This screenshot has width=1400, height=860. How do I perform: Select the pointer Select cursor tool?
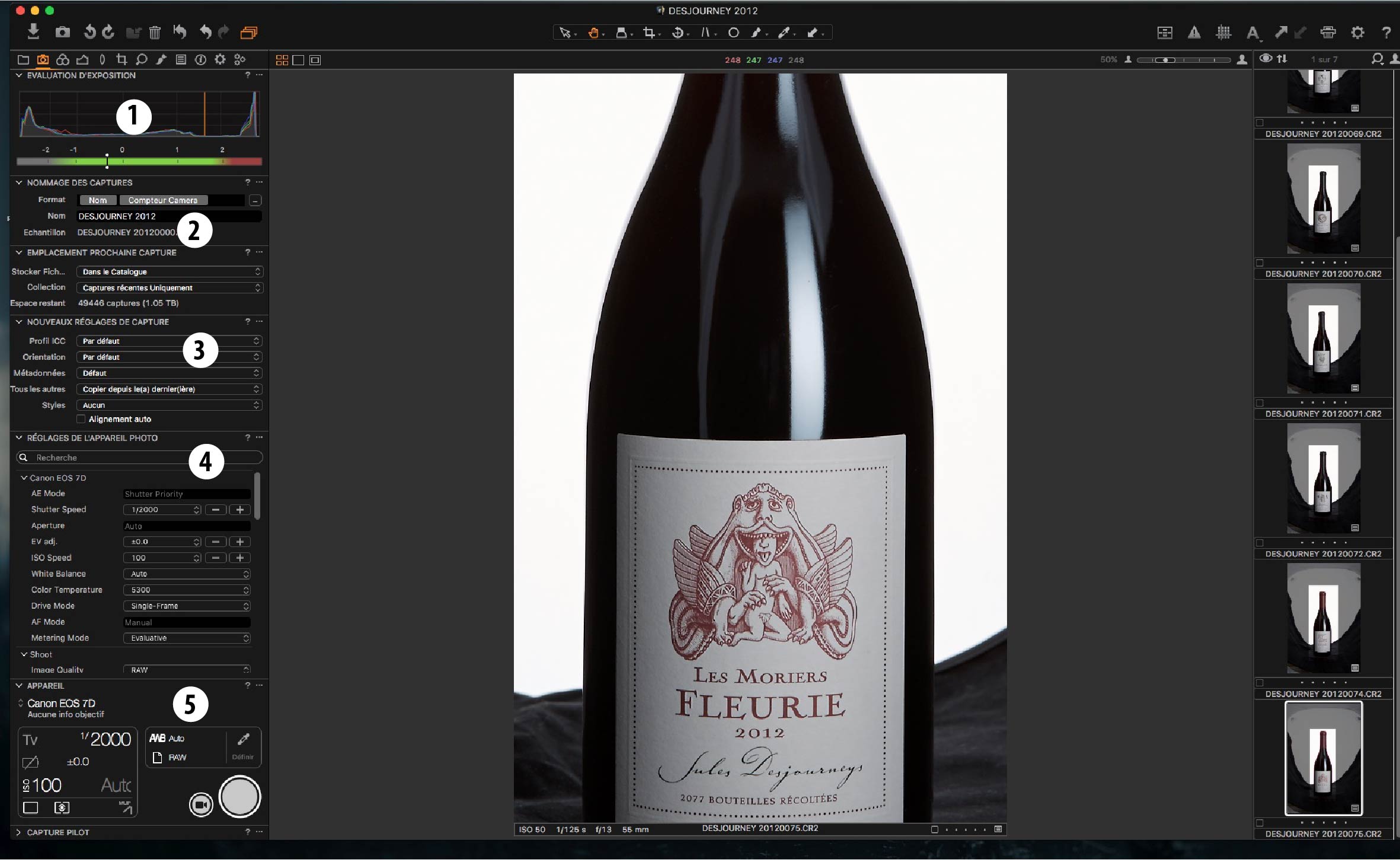point(565,33)
